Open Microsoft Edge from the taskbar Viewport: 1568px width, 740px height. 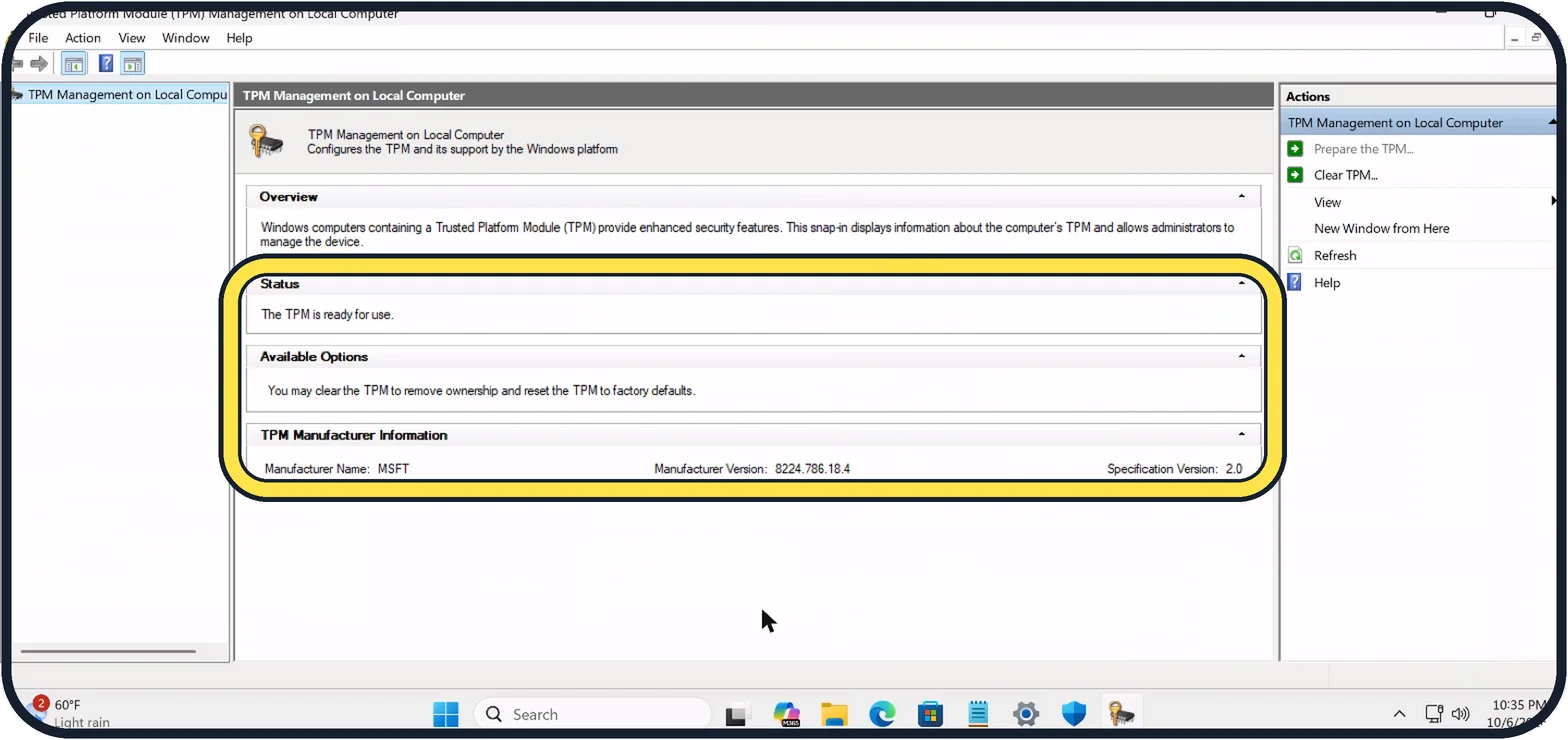pos(882,714)
